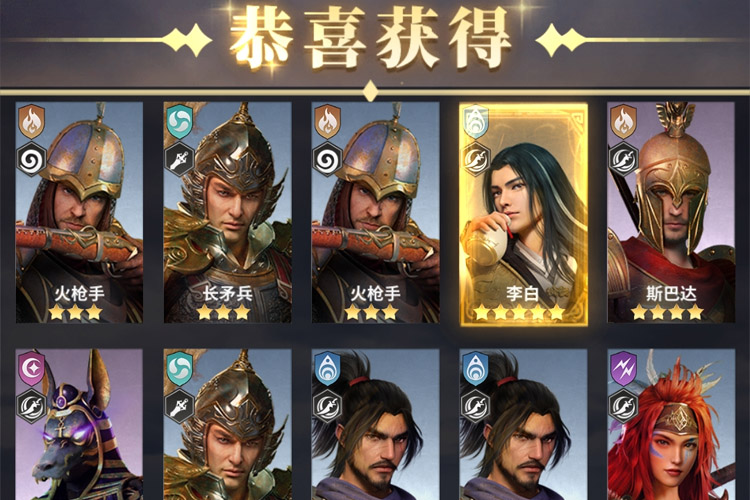Click blue water drop badge on third bottom card
This screenshot has width=750, height=500.
coord(327,369)
